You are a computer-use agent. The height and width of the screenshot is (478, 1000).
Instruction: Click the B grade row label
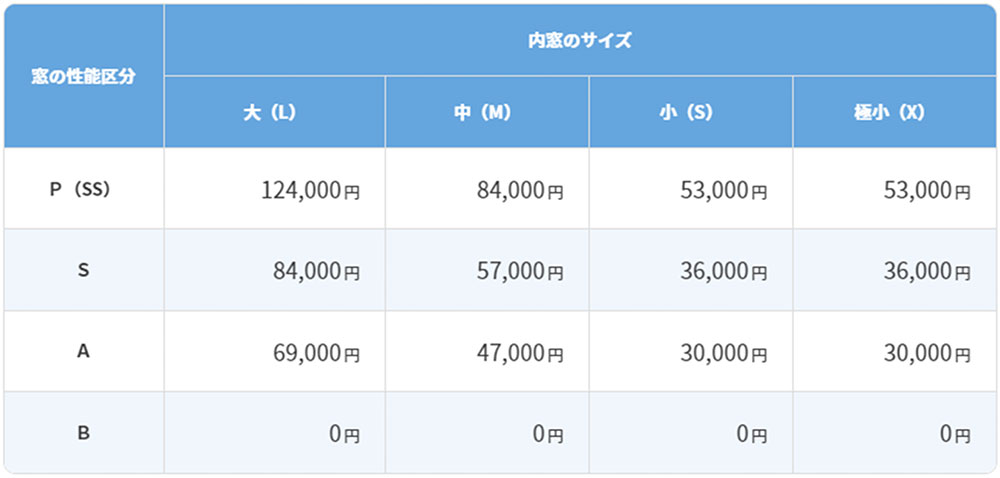(83, 433)
